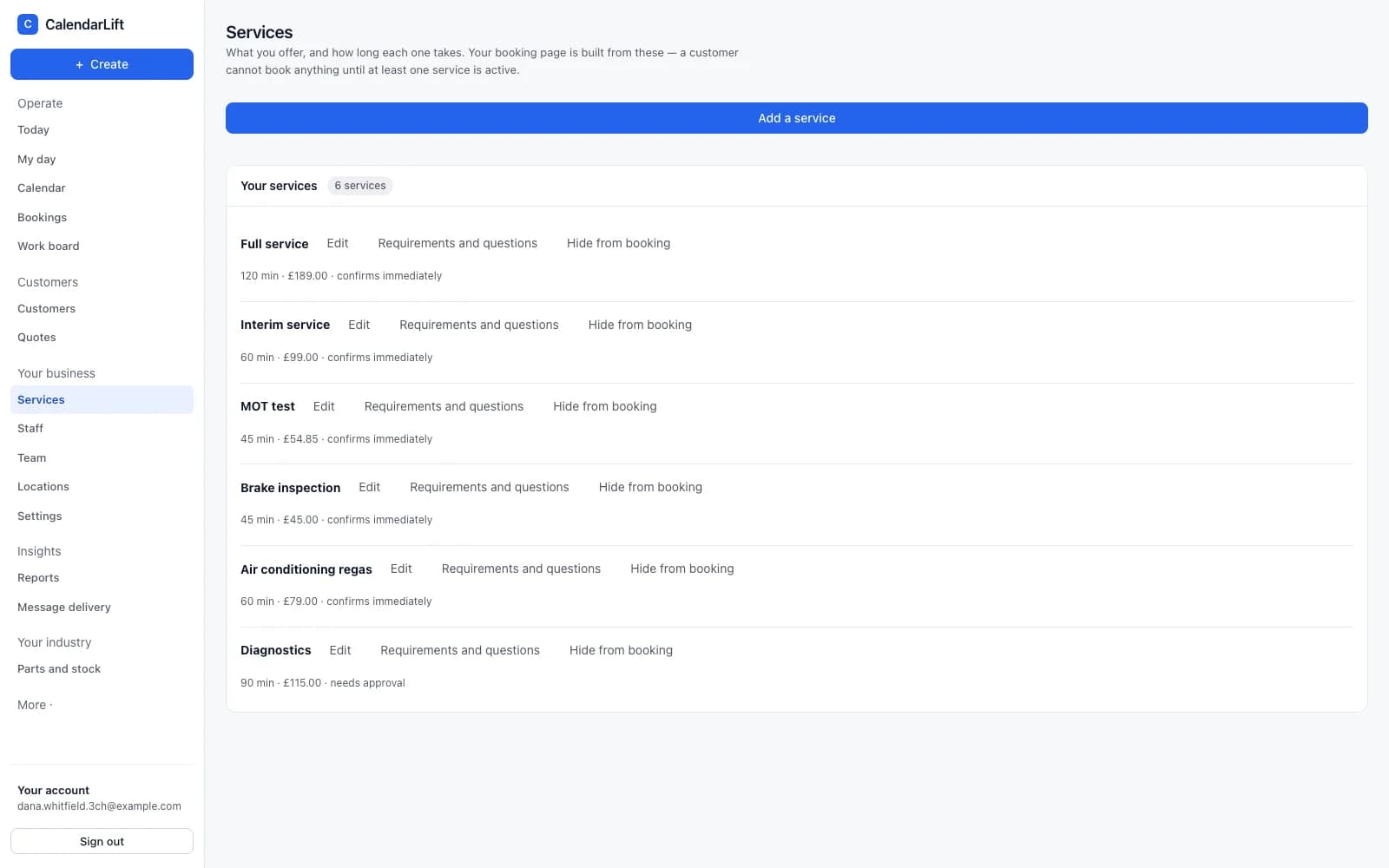The width and height of the screenshot is (1389, 868).
Task: Click the CalendarLift logo icon
Action: (28, 24)
